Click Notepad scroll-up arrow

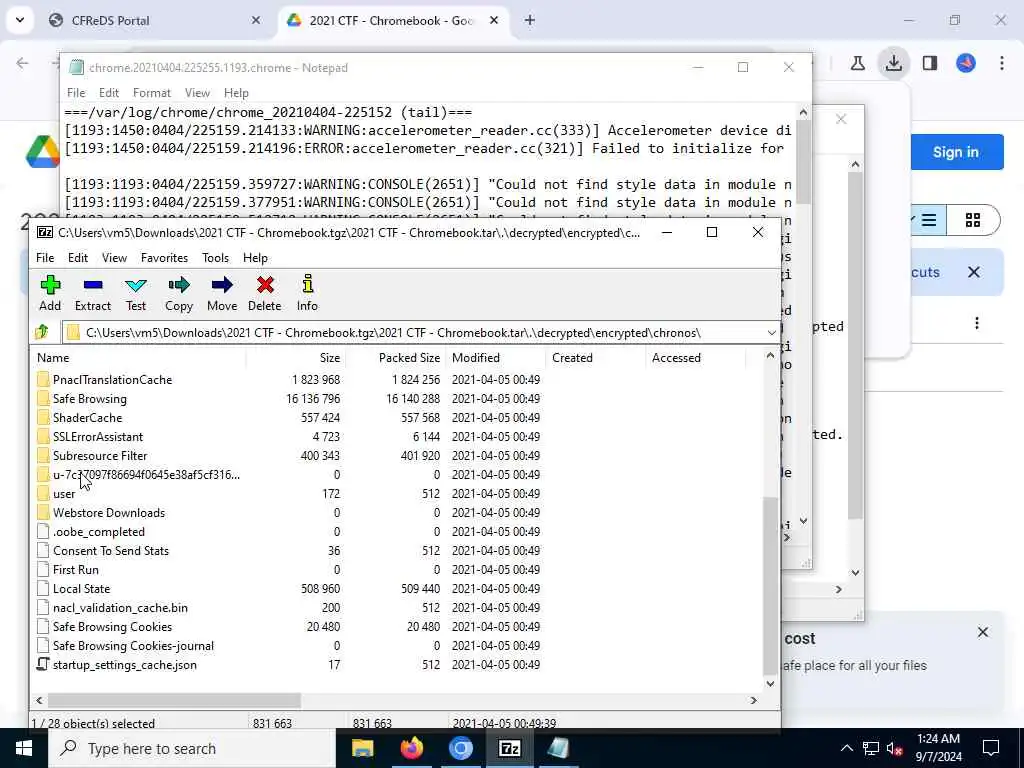803,112
